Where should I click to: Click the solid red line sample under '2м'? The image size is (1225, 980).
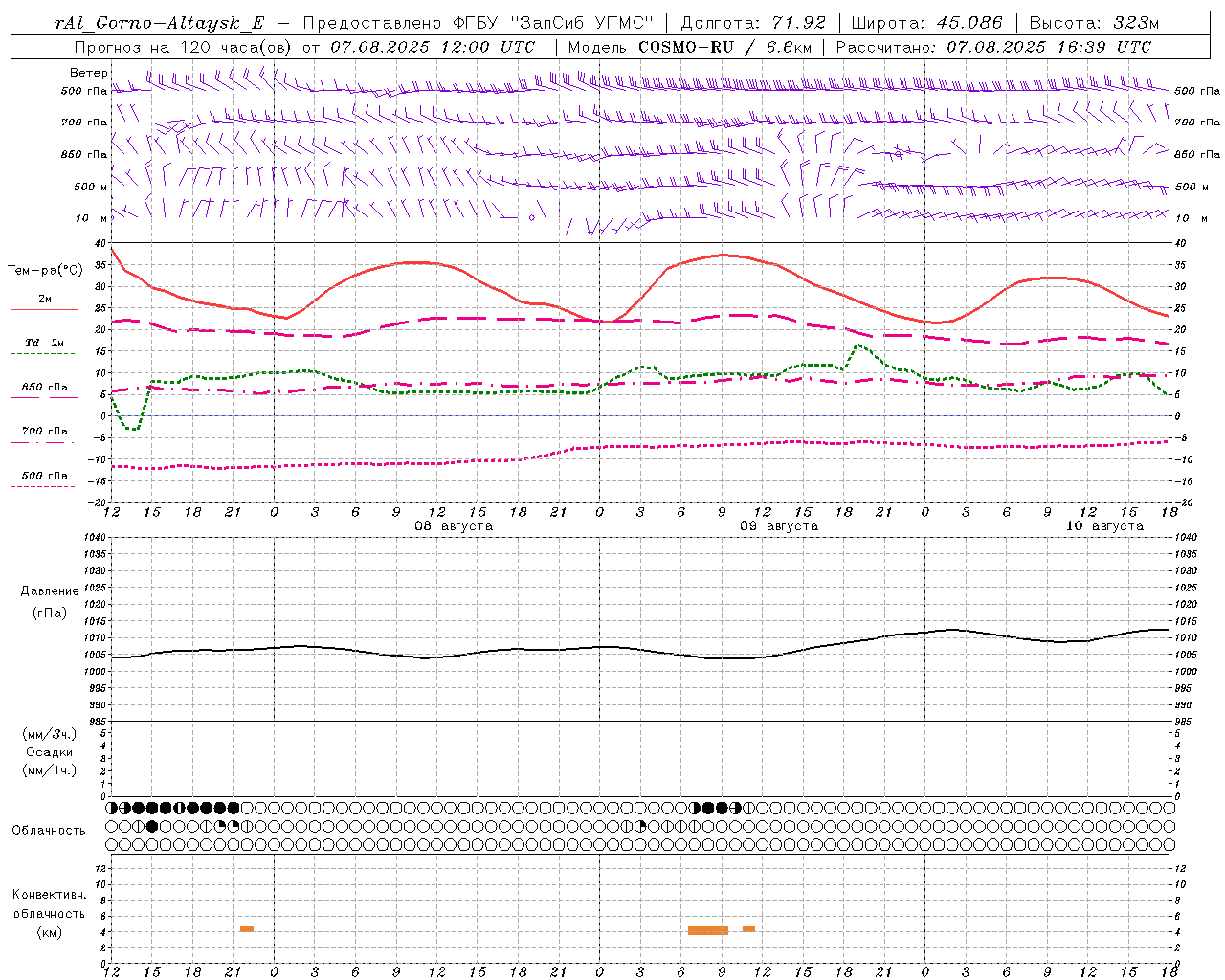tap(44, 310)
